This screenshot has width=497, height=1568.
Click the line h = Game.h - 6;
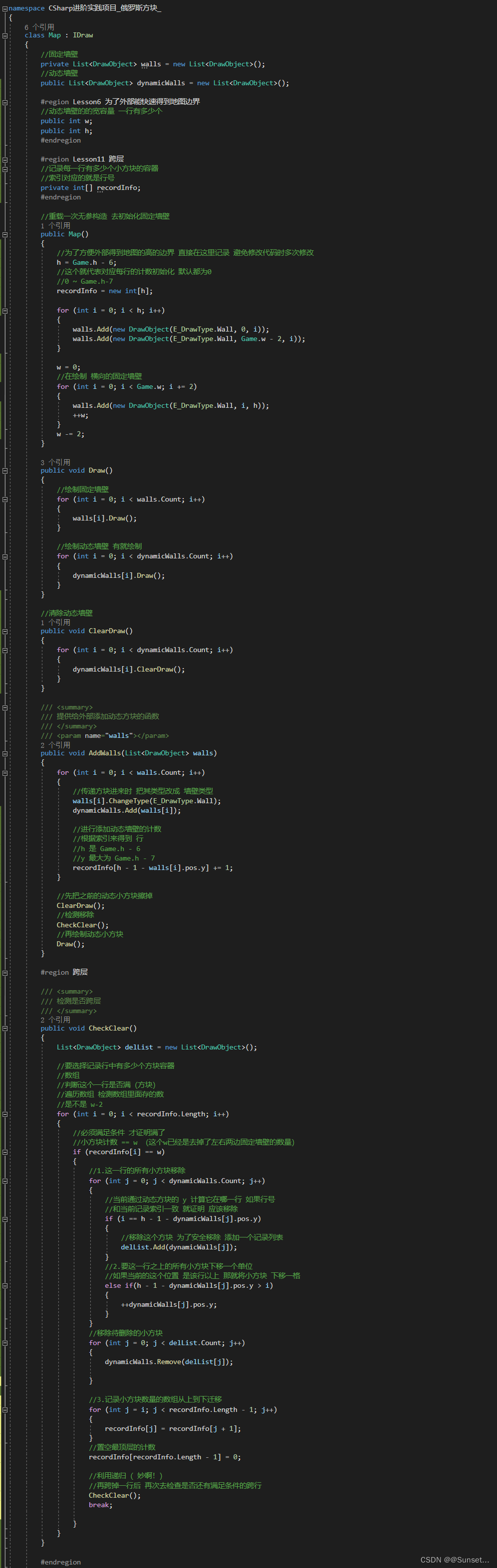[x=86, y=263]
